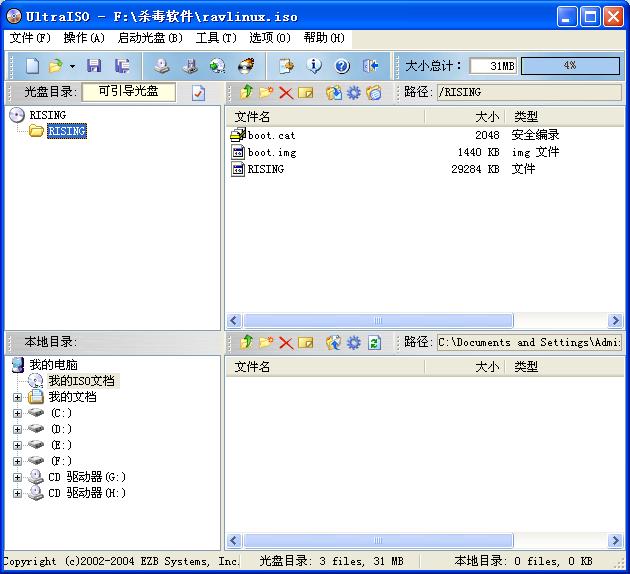Open the 文件(F) menu
Screen dimensions: 630x574
coord(30,38)
